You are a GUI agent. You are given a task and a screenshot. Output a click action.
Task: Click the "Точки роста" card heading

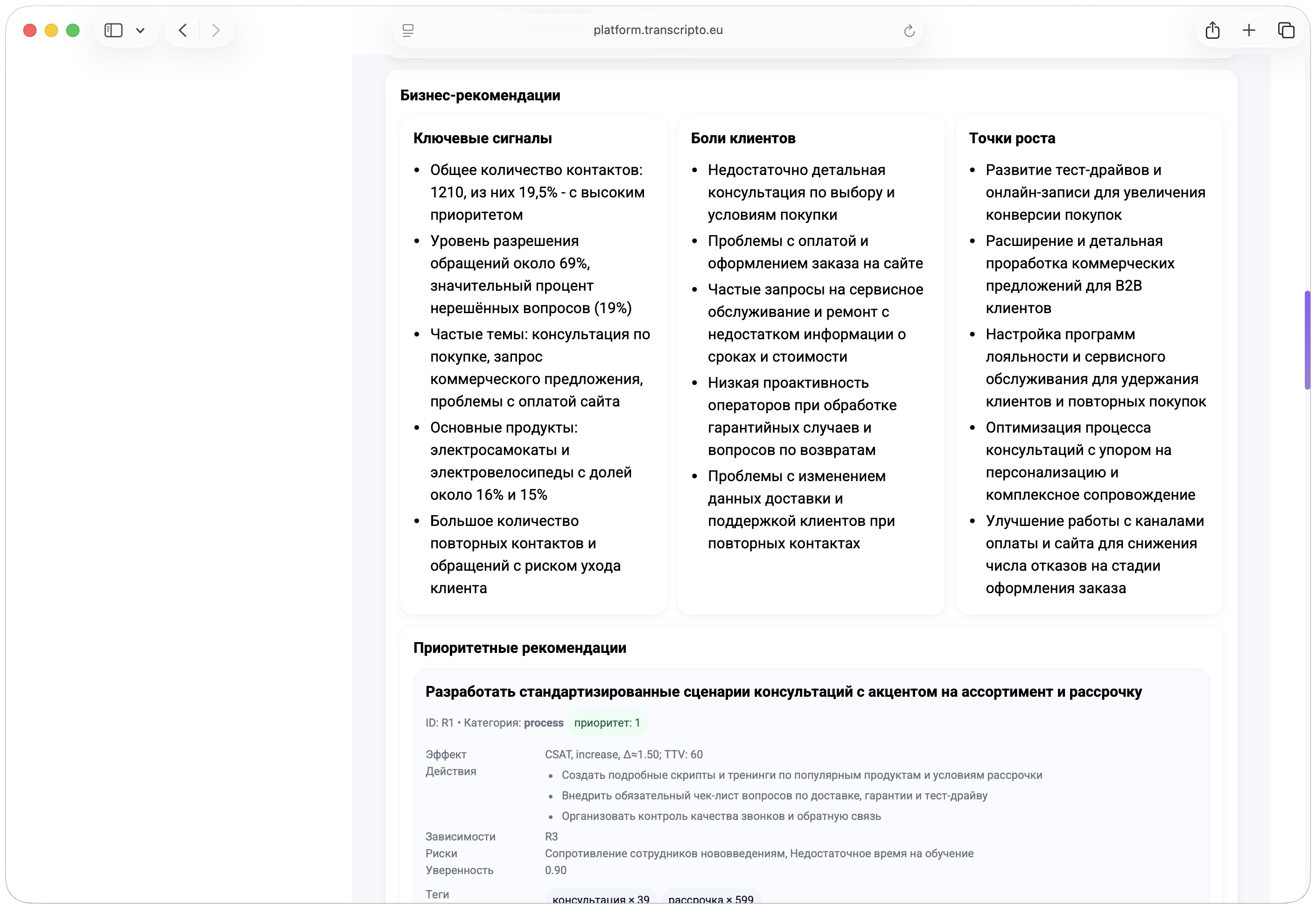pos(1012,139)
